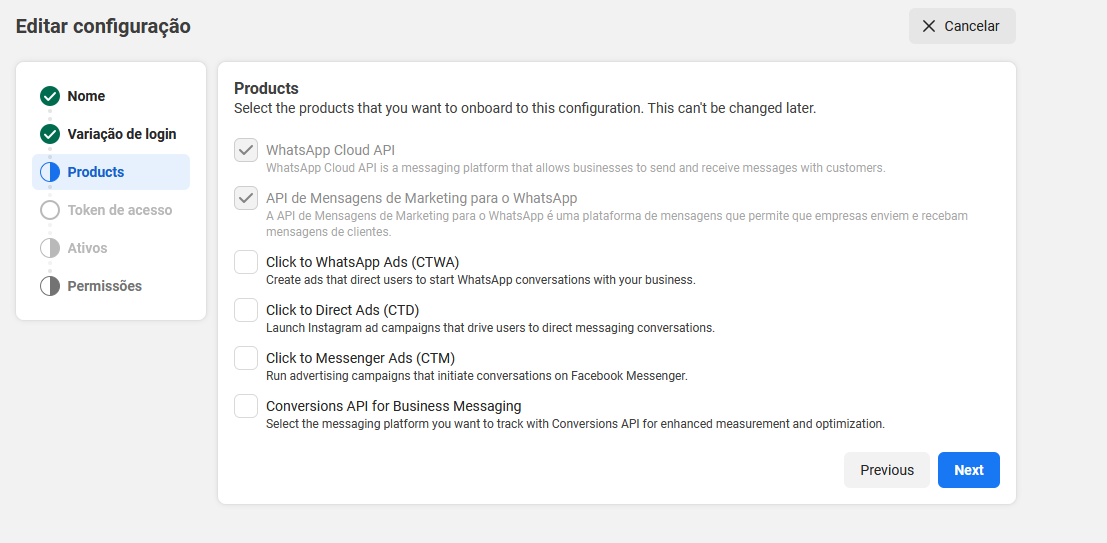The height and width of the screenshot is (543, 1107).
Task: Click the half-circle icon beside Ativos
Action: [x=50, y=248]
